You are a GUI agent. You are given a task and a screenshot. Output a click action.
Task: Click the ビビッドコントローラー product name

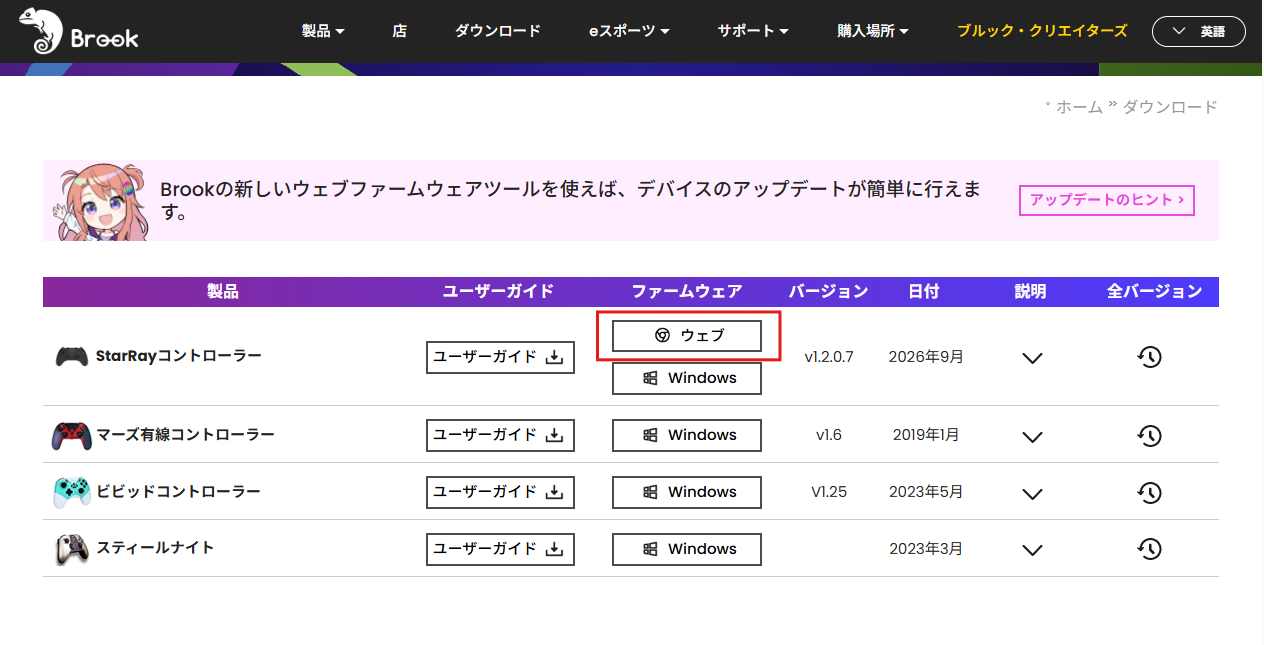[x=179, y=492]
